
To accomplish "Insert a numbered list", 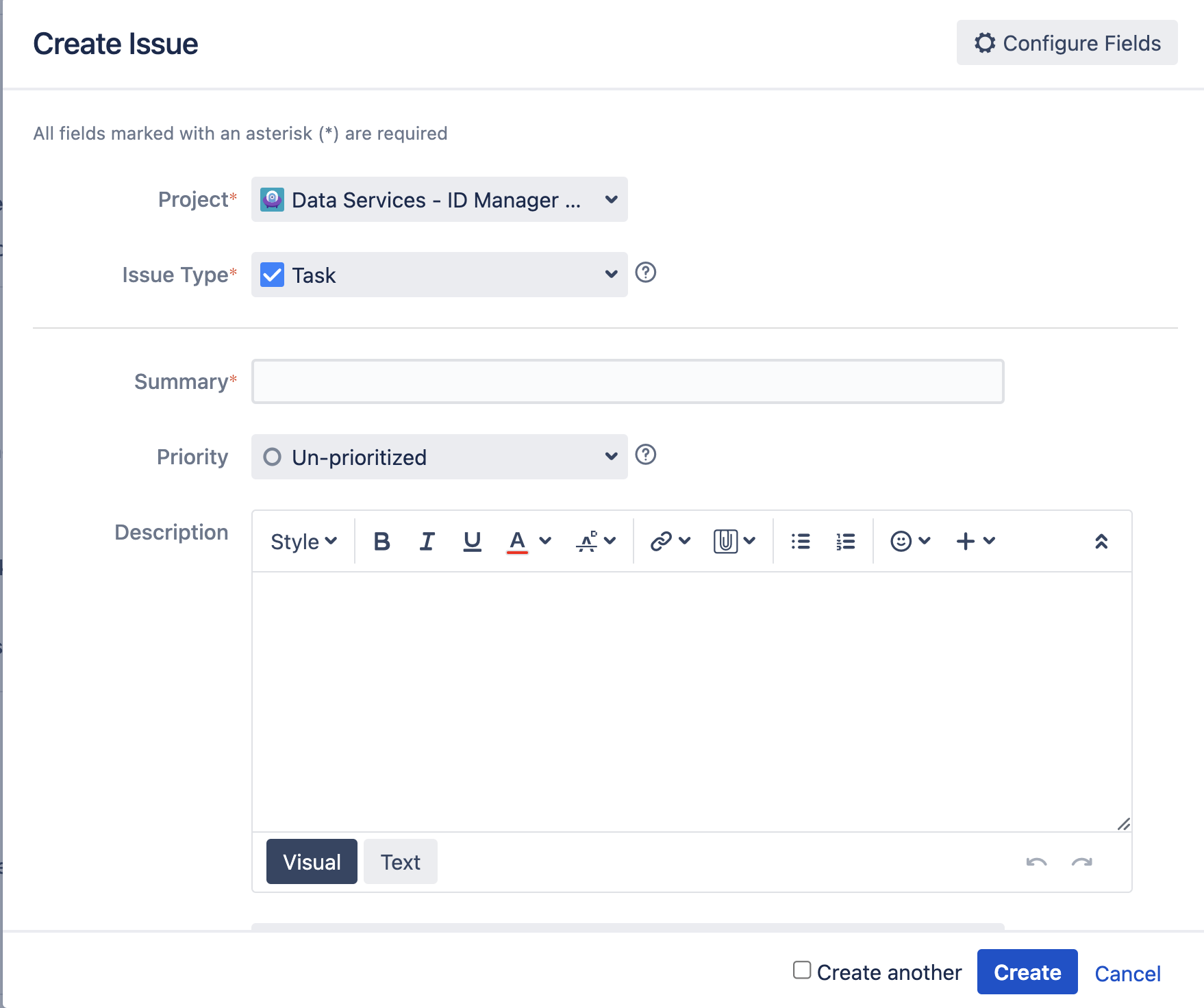I will coord(846,542).
